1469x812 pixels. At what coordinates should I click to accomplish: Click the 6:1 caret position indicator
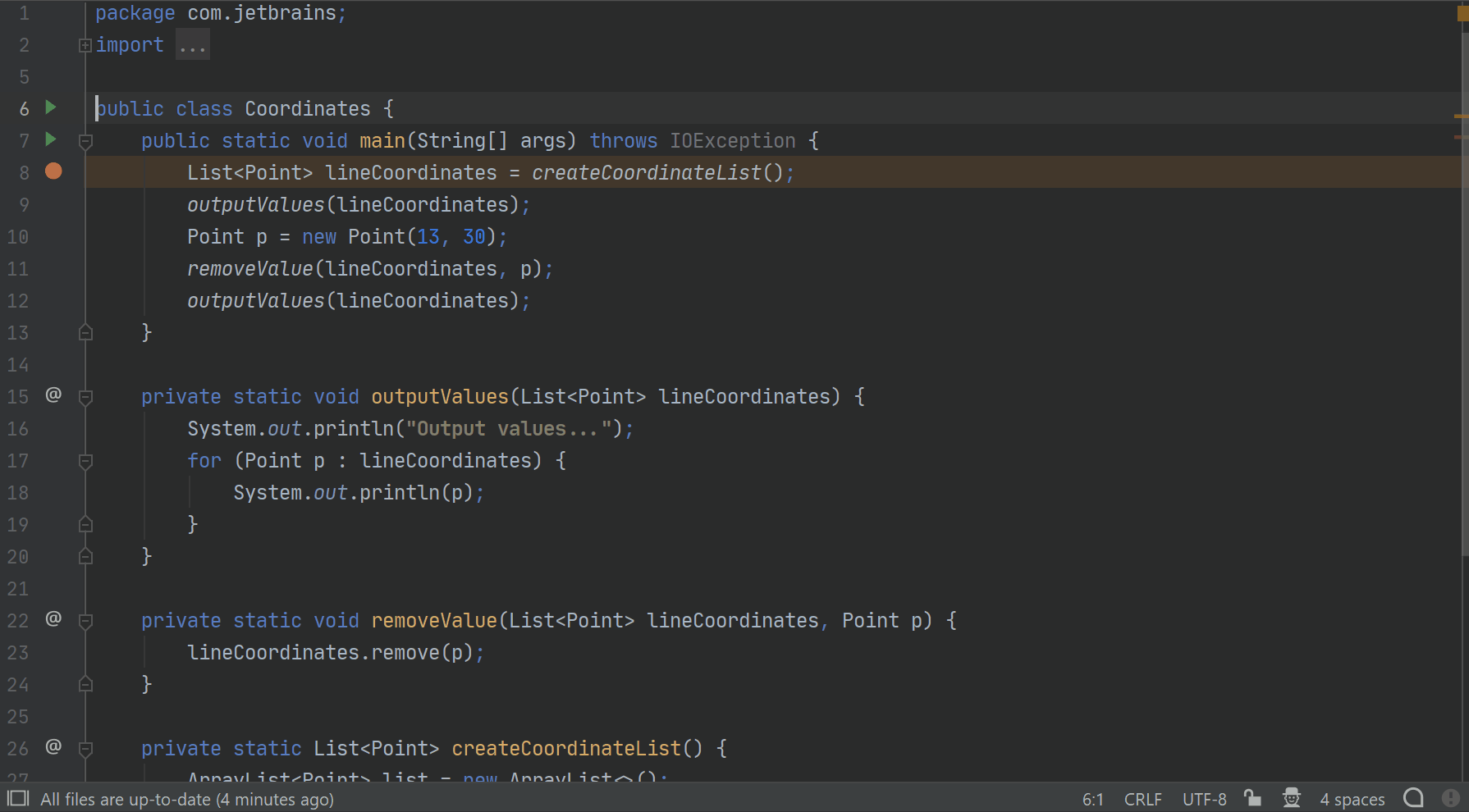[x=1094, y=797]
